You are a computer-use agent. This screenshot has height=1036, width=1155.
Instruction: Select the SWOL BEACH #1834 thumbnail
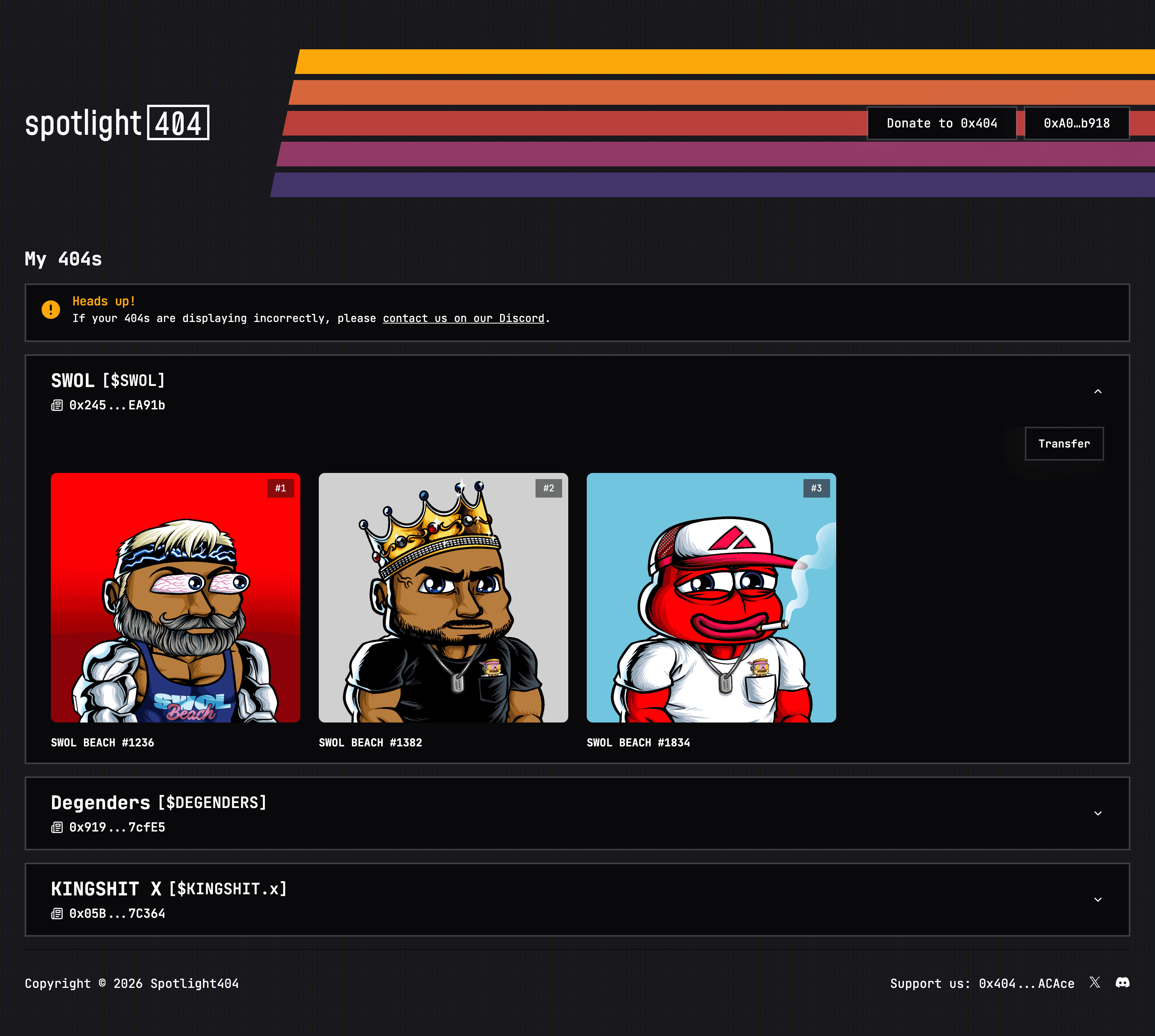coord(711,598)
